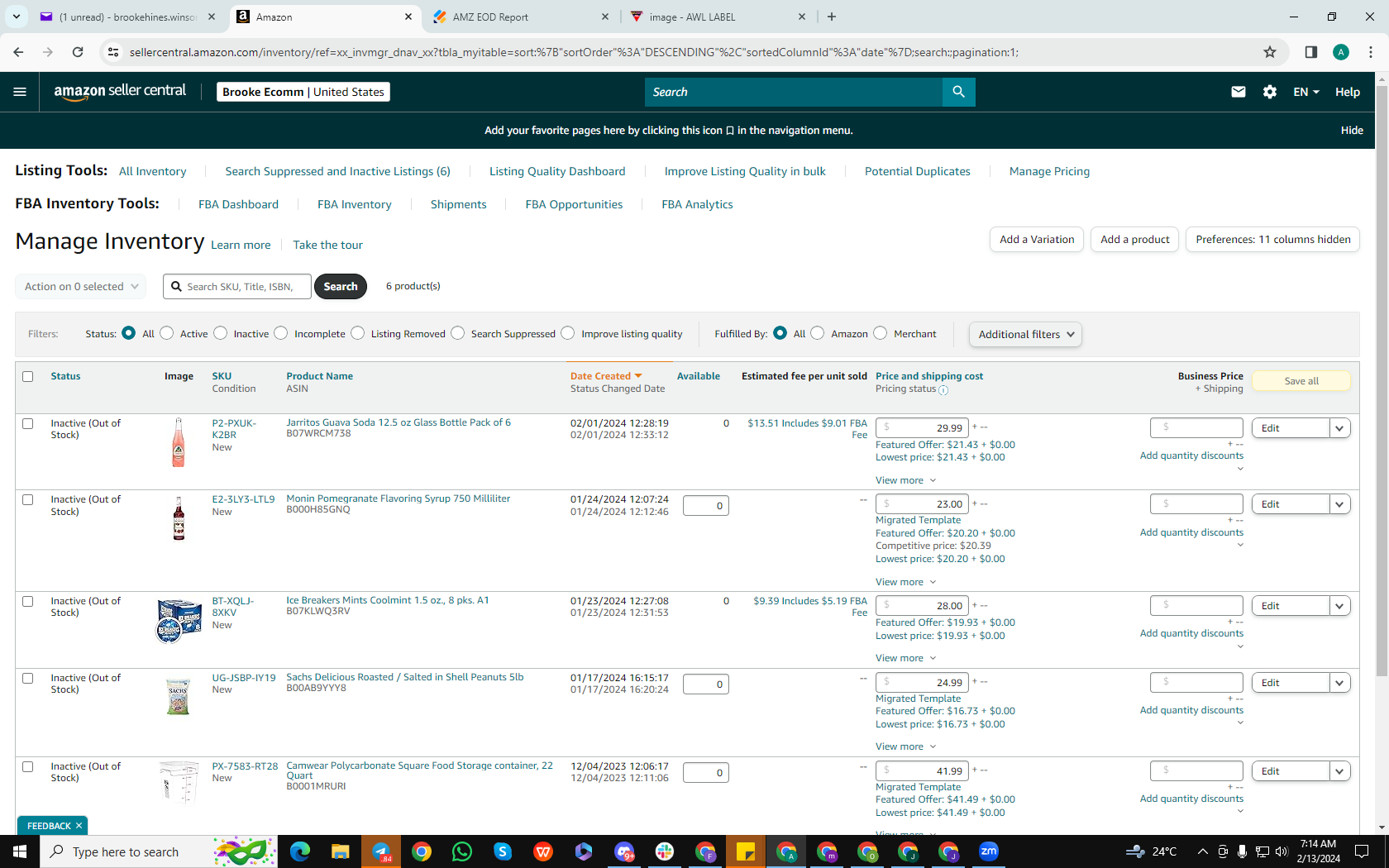Screen dimensions: 1389x868
Task: Switch to the AMZ EOD Report tab
Action: (x=521, y=17)
